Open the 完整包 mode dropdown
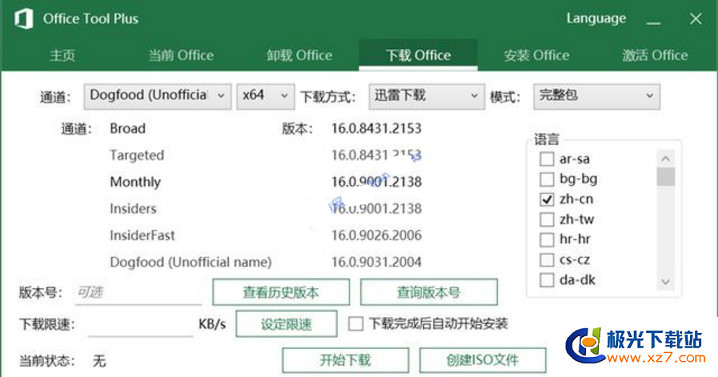This screenshot has width=718, height=377. [x=597, y=96]
